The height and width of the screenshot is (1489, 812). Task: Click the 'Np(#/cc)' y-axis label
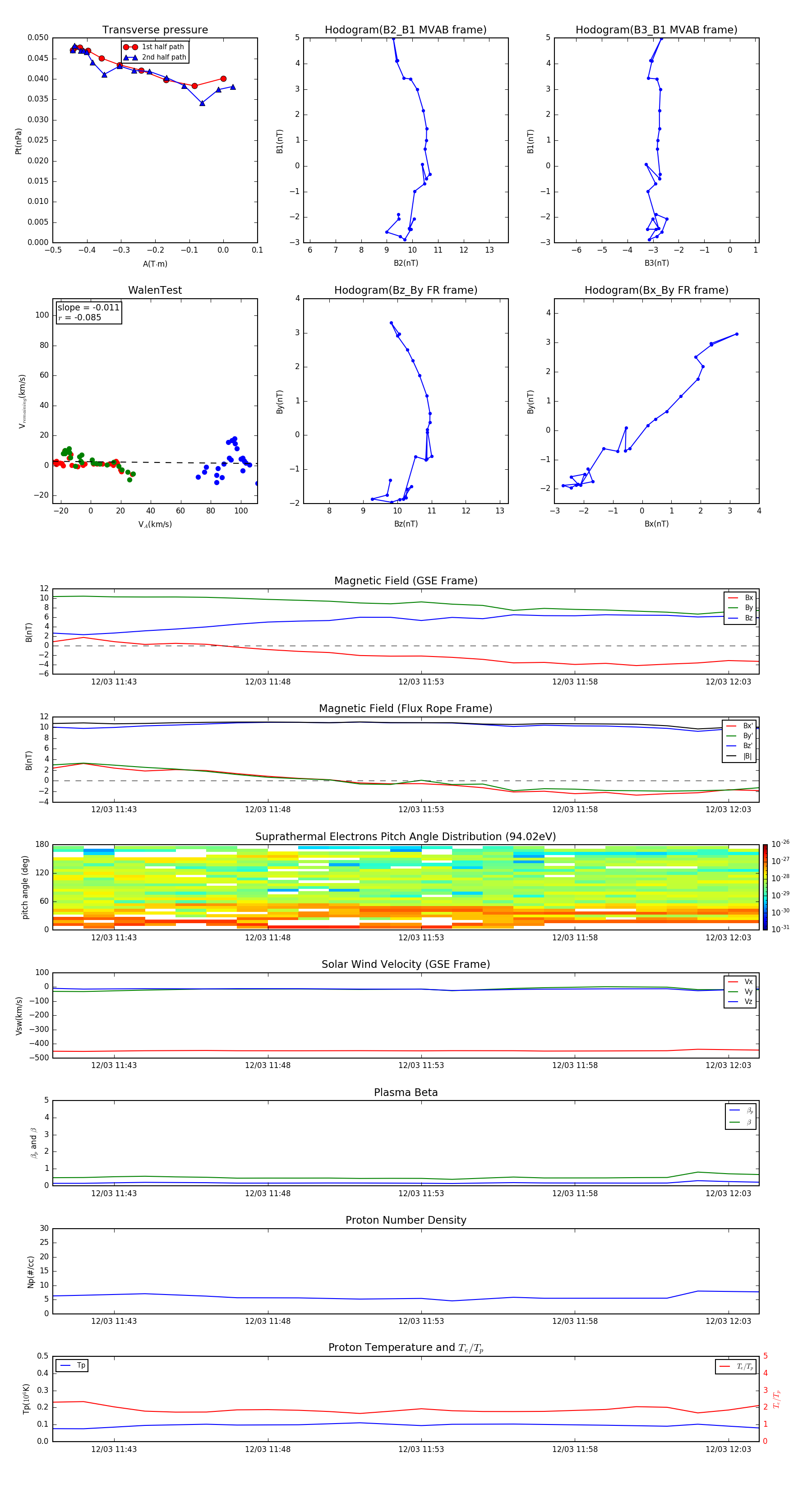coord(31,1272)
